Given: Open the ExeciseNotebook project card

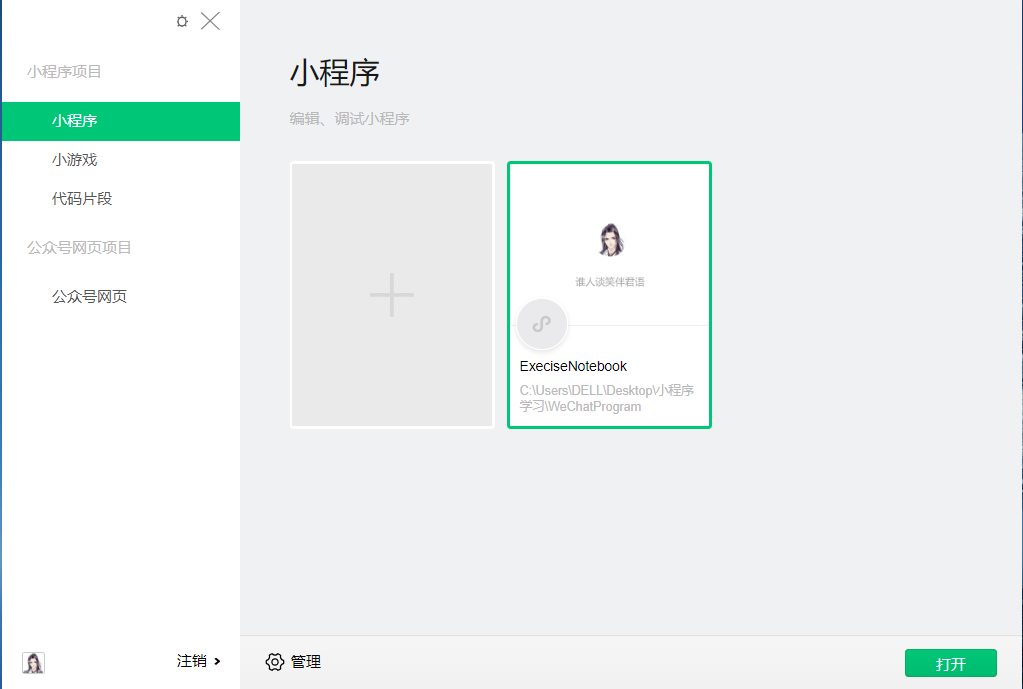Looking at the screenshot, I should [x=608, y=295].
